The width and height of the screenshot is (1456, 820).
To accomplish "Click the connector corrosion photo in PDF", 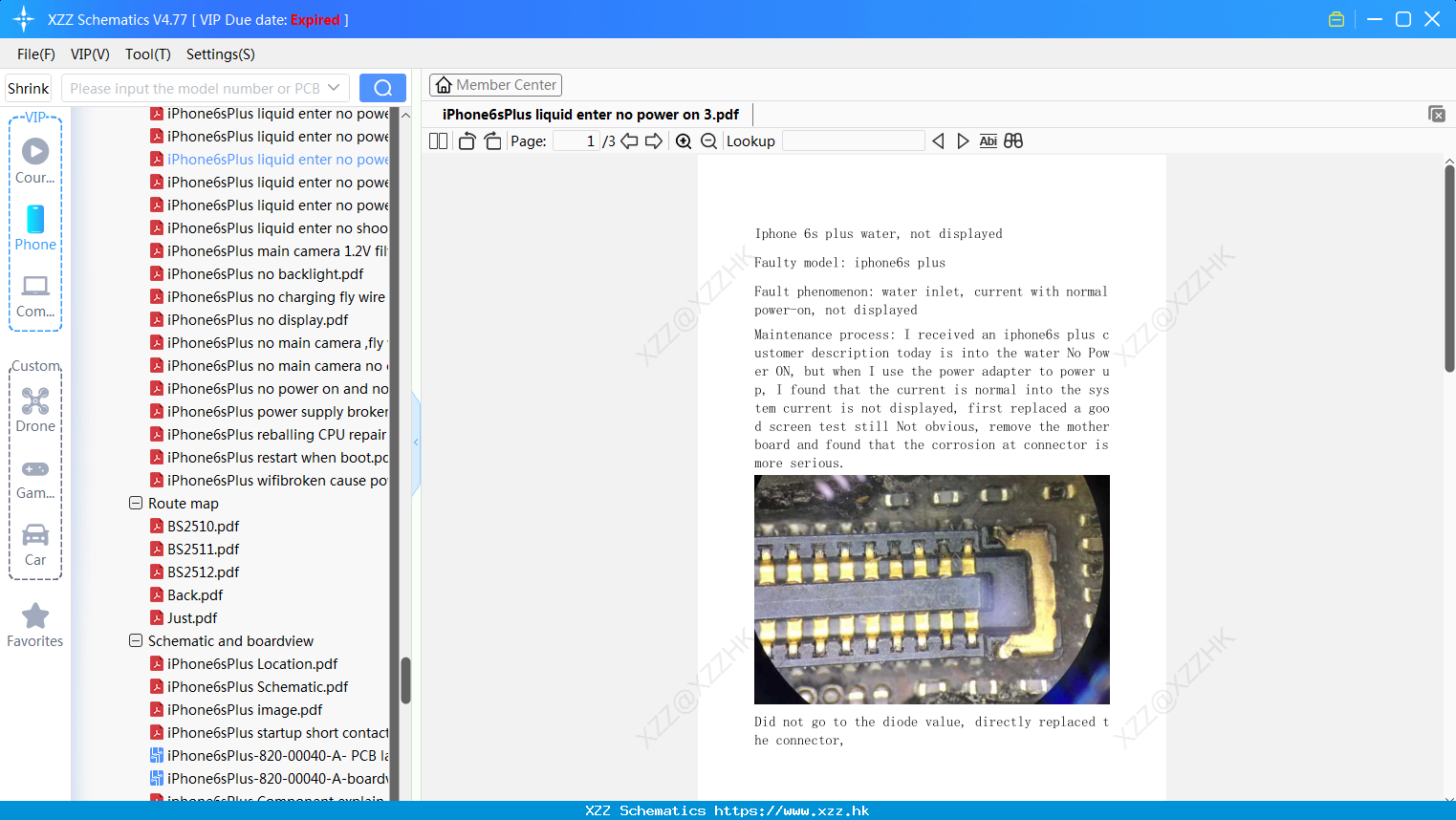I will coord(932,590).
